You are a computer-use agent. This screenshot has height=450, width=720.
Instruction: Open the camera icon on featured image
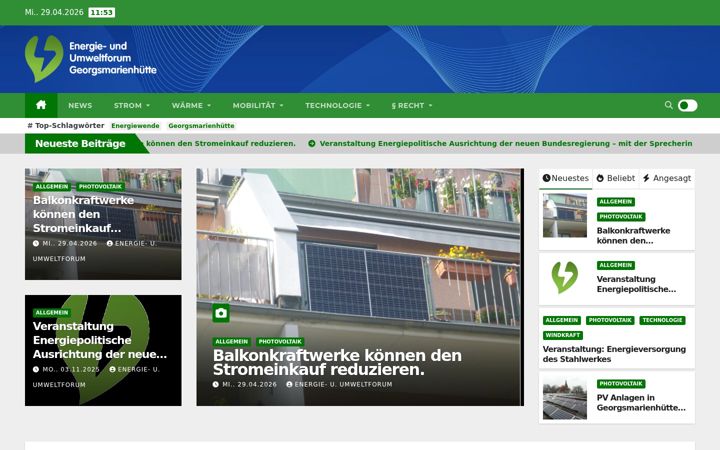point(221,313)
